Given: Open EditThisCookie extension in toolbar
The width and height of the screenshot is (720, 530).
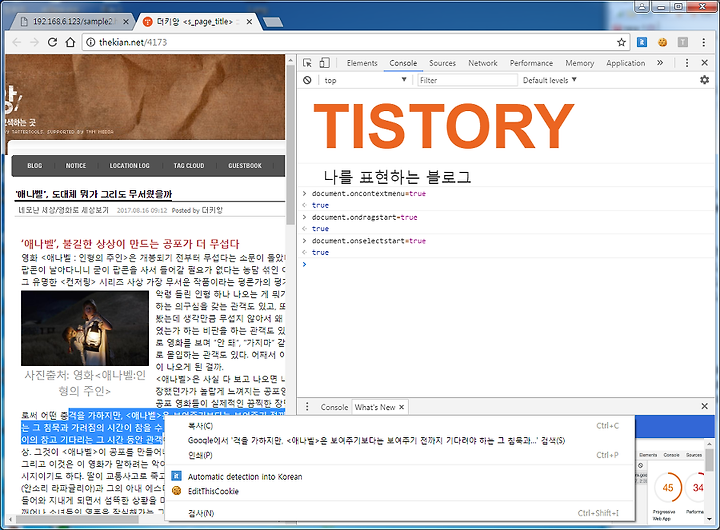Looking at the screenshot, I should pyautogui.click(x=662, y=42).
